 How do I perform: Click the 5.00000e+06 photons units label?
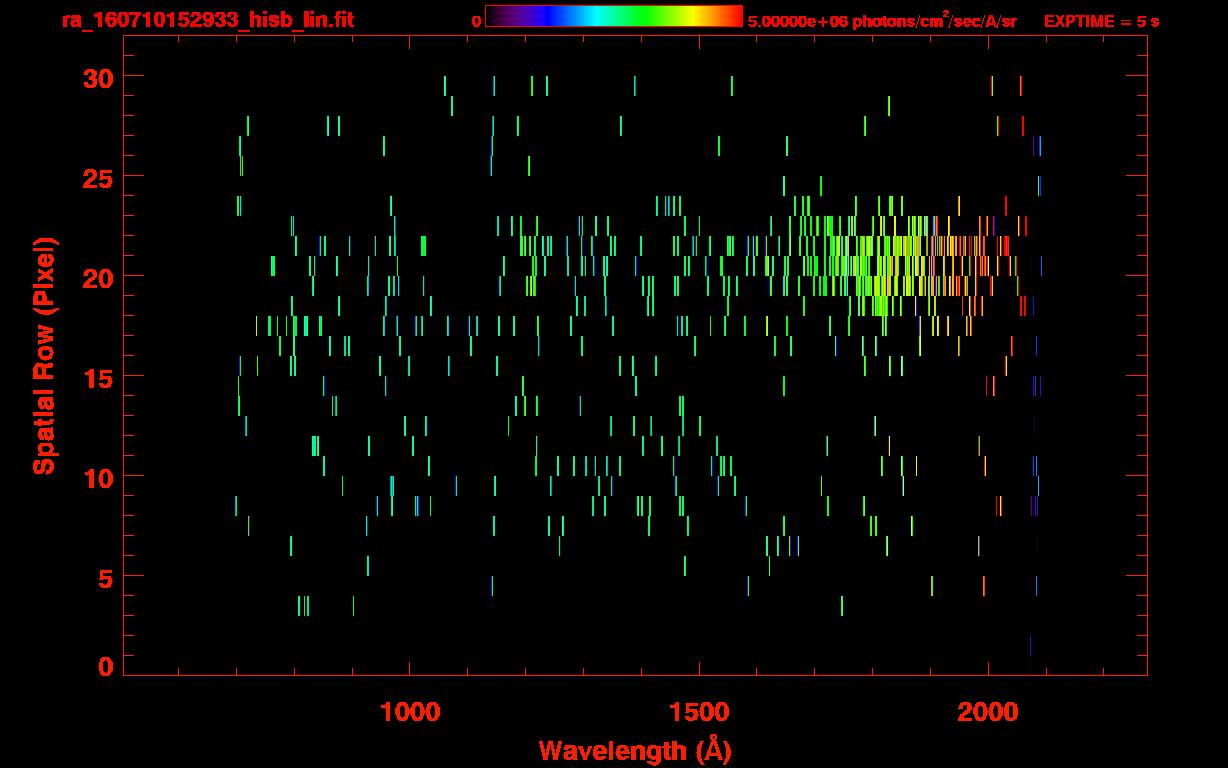click(x=882, y=21)
